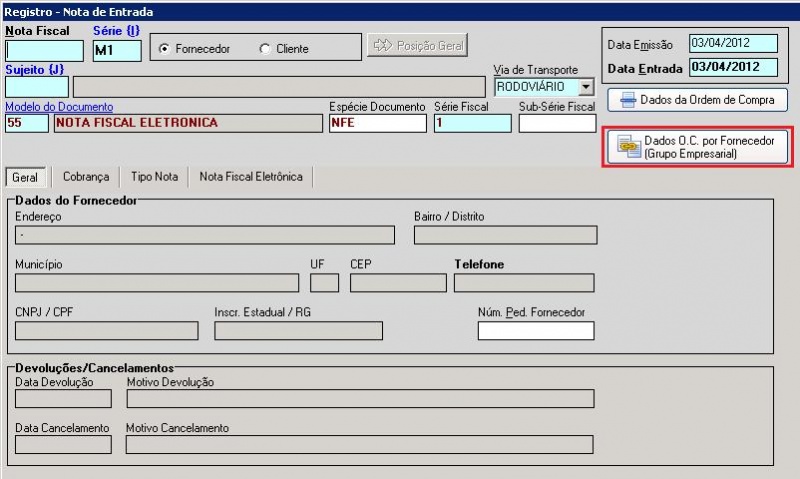The image size is (800, 479).
Task: Click the Modelo do Documento field showing 55
Action: [x=27, y=123]
